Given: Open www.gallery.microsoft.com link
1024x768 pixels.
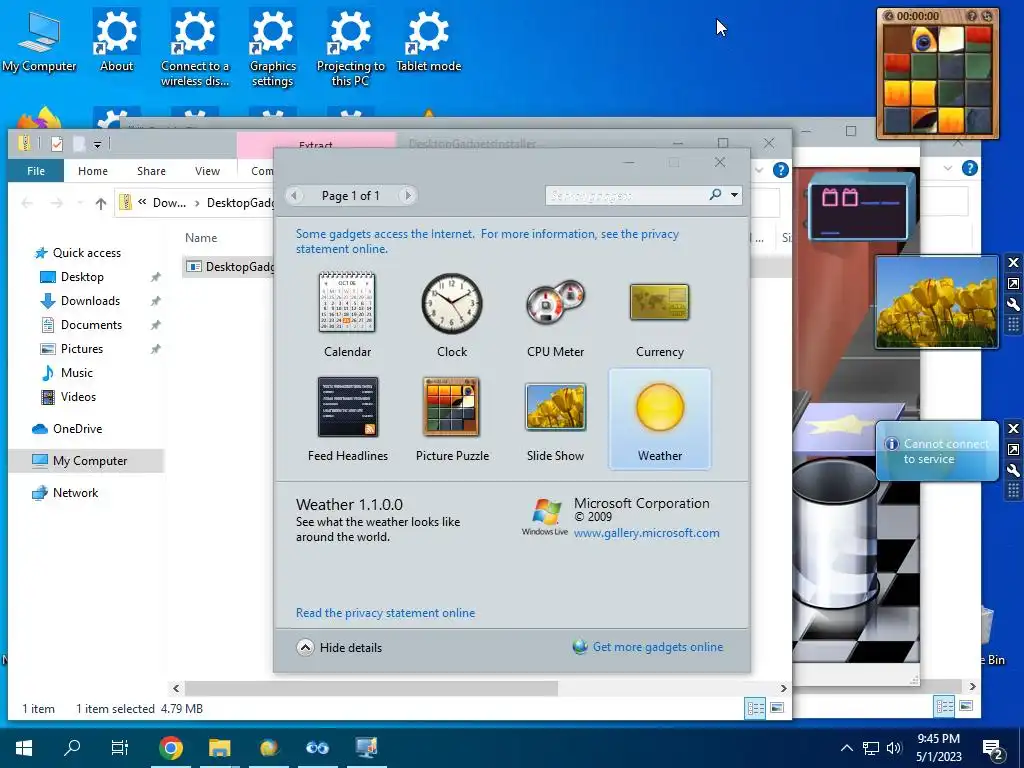Looking at the screenshot, I should point(647,533).
